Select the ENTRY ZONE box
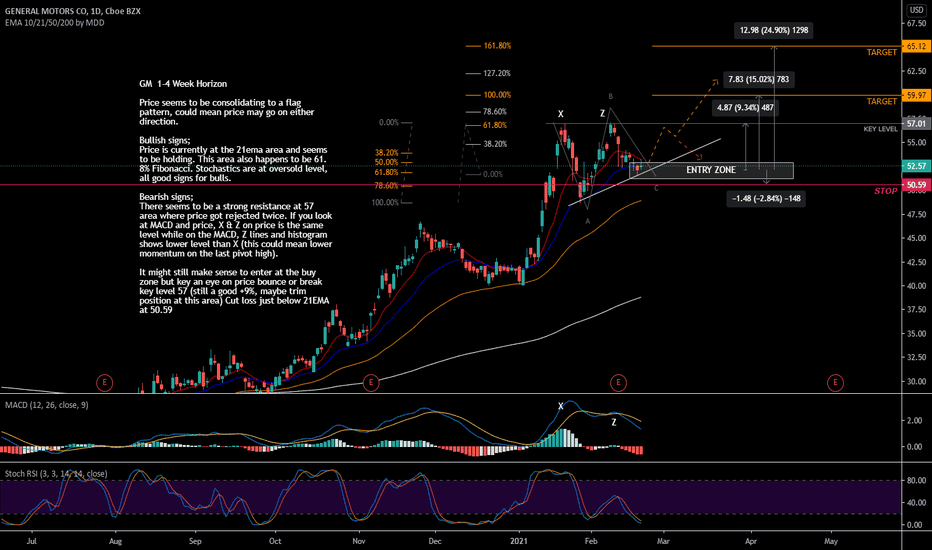Image resolution: width=932 pixels, height=550 pixels. click(x=711, y=170)
